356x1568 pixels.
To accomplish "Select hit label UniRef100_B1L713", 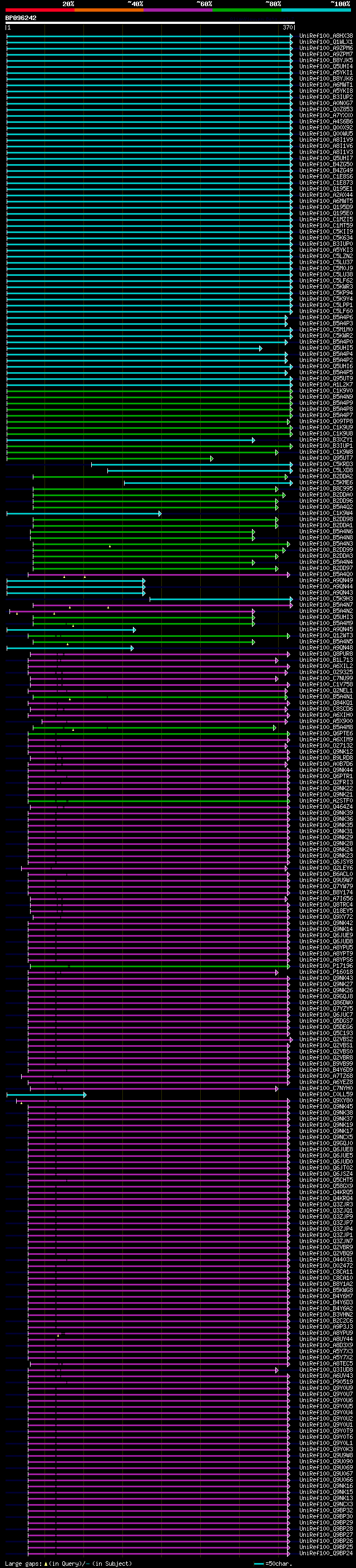I will tap(326, 660).
